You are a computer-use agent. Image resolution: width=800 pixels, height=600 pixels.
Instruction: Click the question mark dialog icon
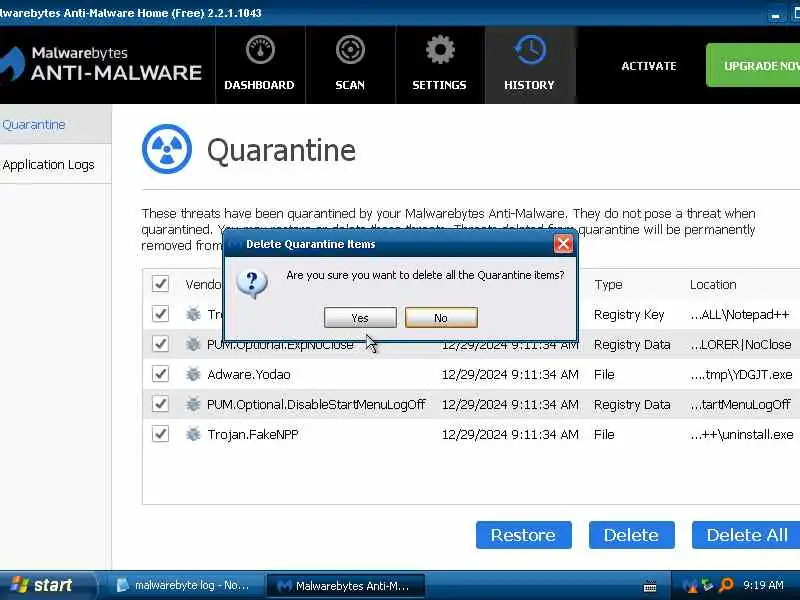tap(252, 284)
